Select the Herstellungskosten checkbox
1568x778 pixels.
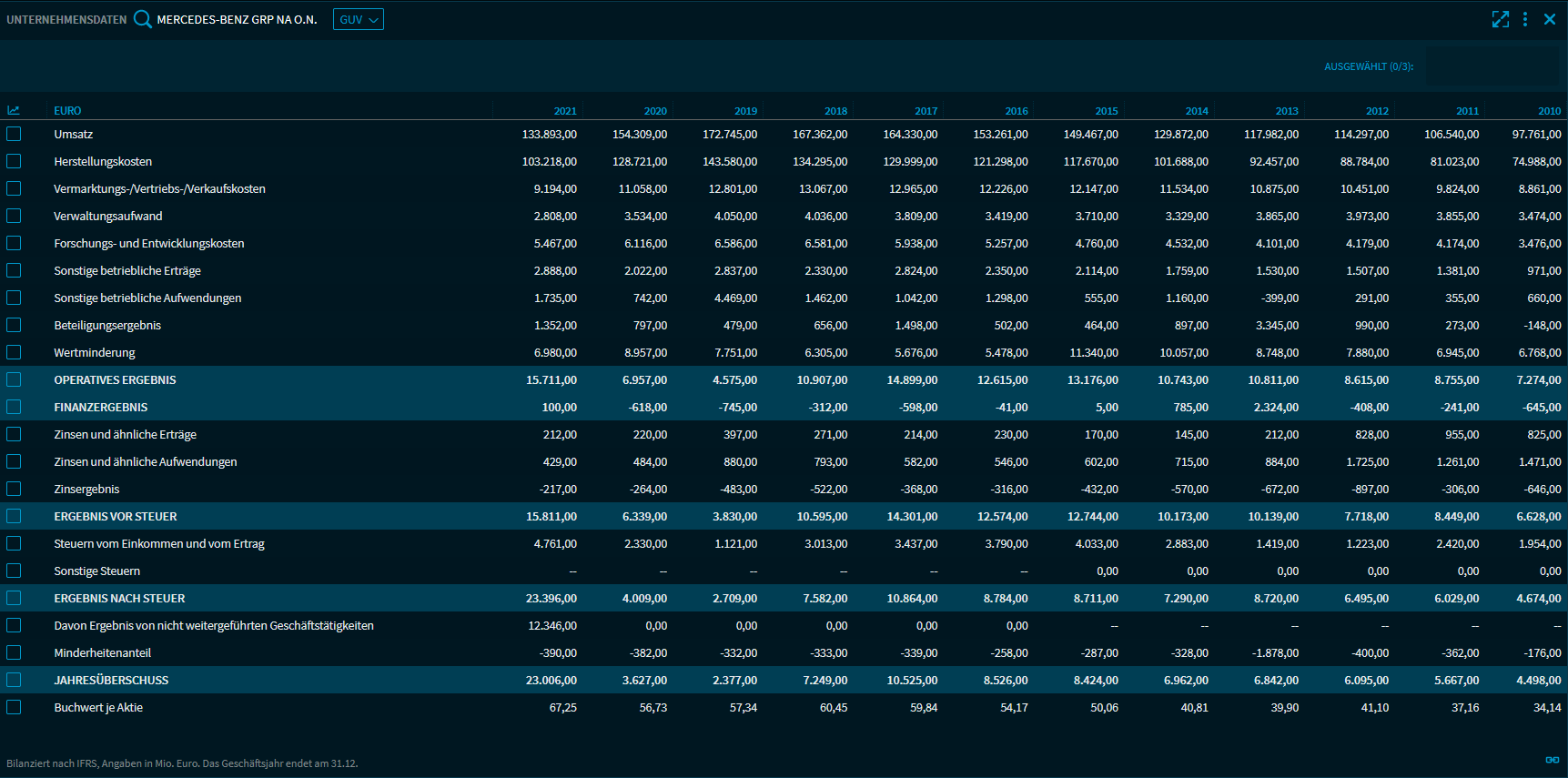(14, 161)
